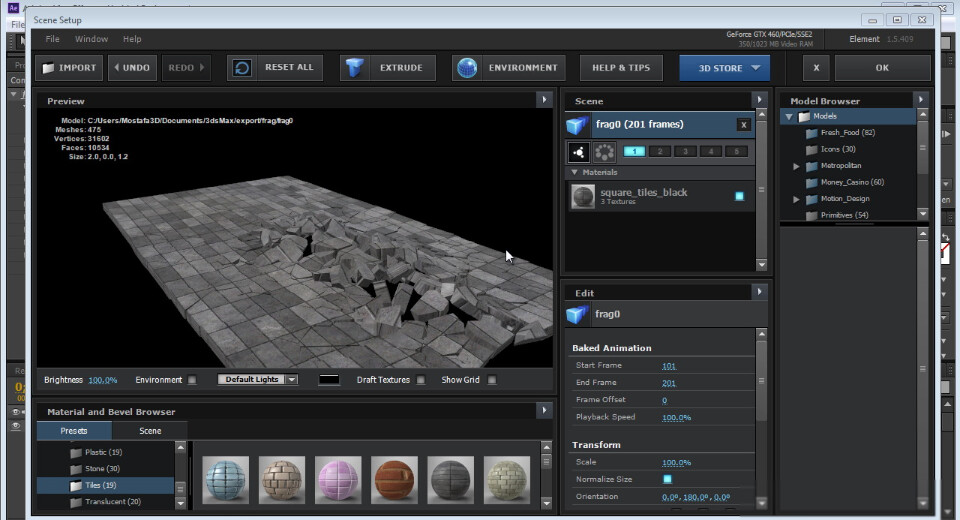960x520 pixels.
Task: Select blue tile material sphere
Action: click(225, 480)
